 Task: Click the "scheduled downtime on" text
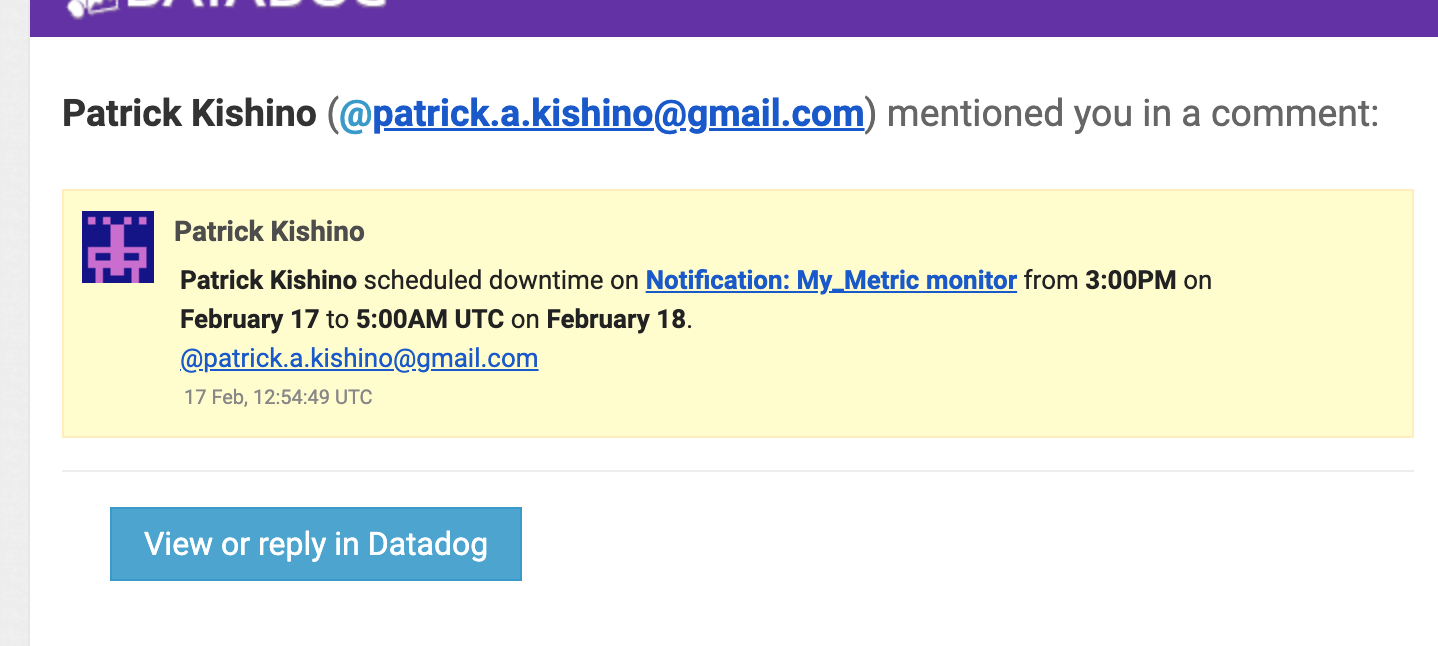click(x=501, y=280)
